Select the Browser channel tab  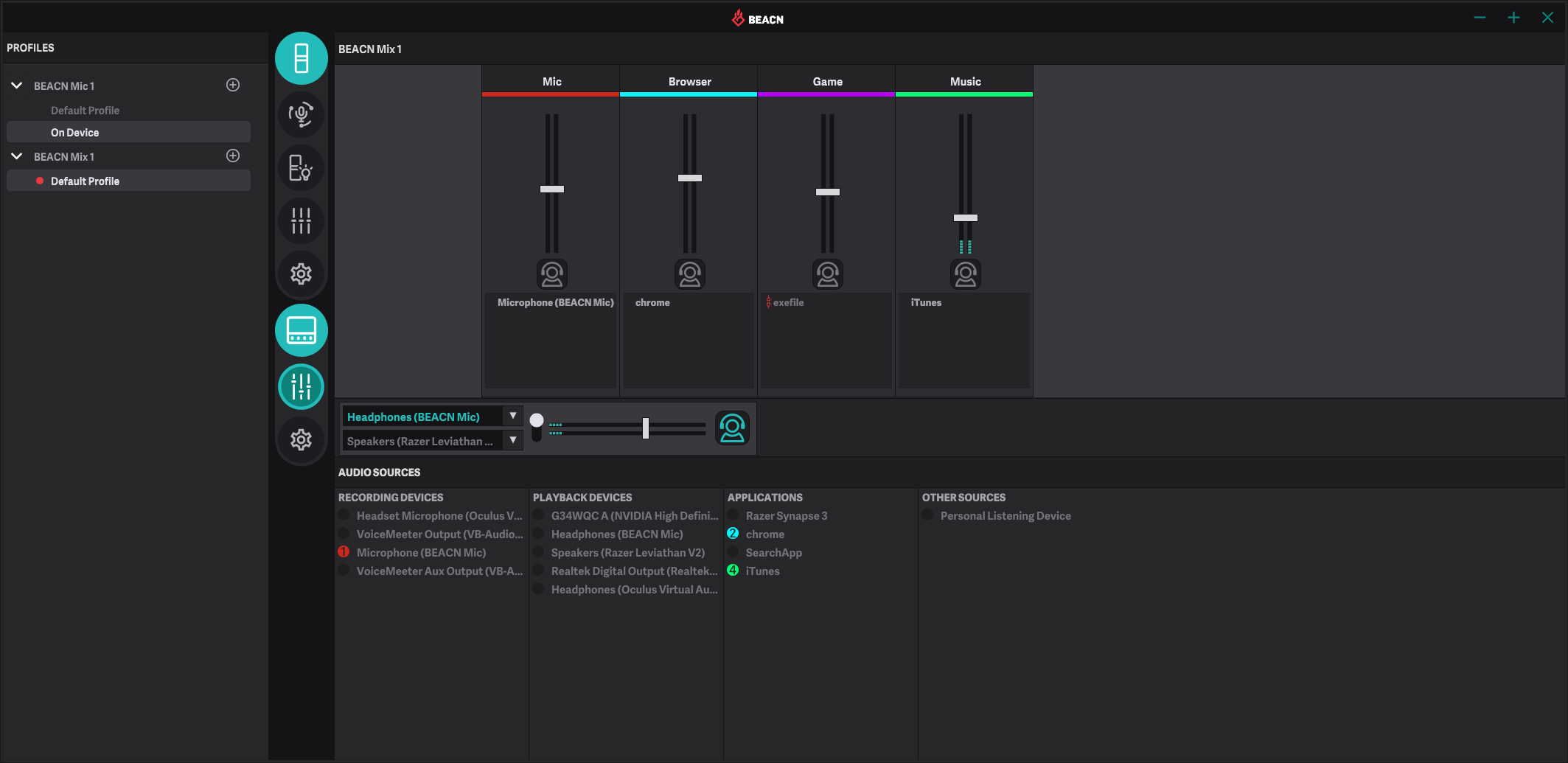point(689,82)
